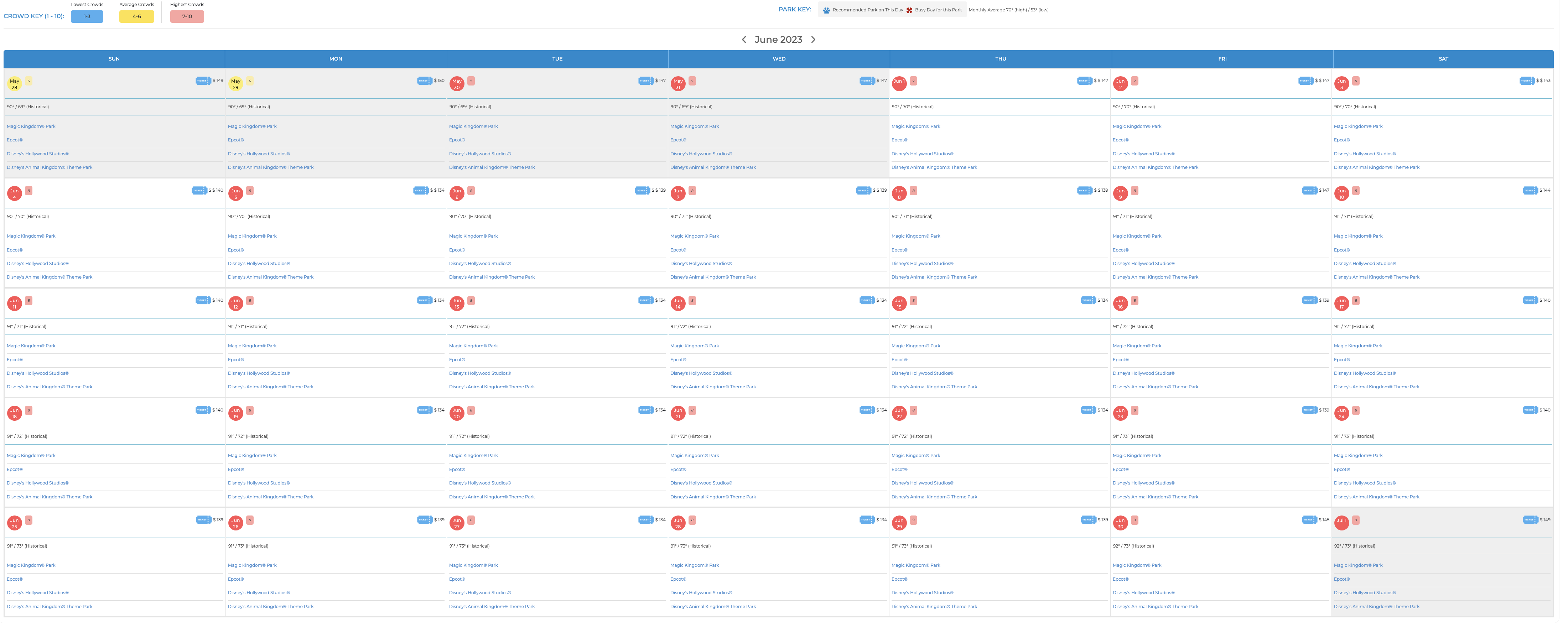Select the Jun 16 date circle
1568x627 pixels.
coord(1121,303)
